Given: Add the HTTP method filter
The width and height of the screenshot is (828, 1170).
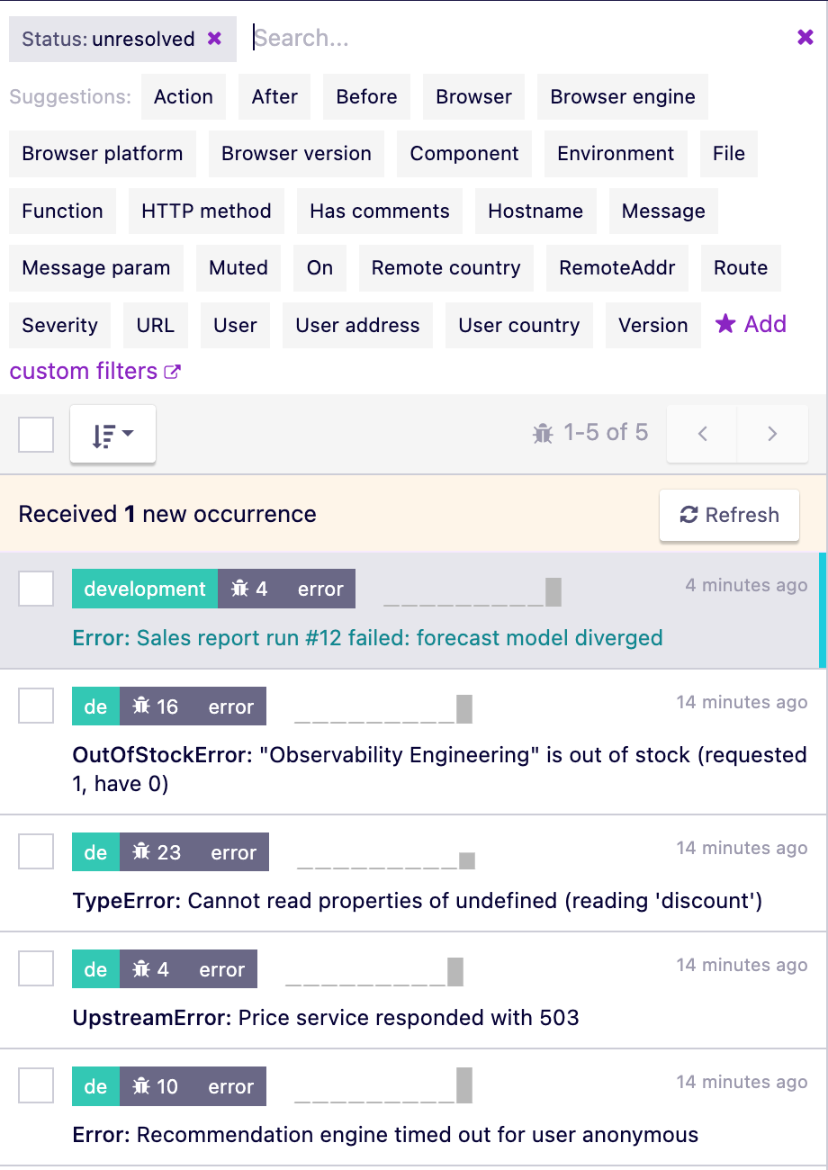Looking at the screenshot, I should coord(207,211).
